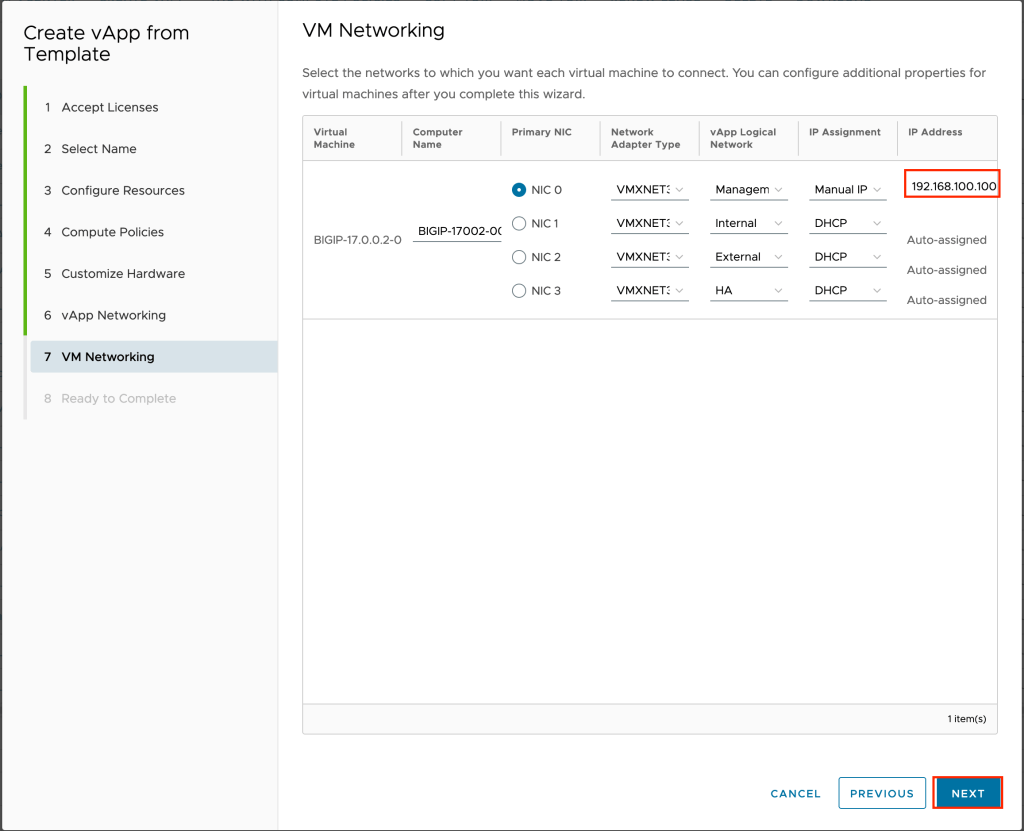
Task: Select NIC 1 as primary NIC
Action: pos(518,223)
